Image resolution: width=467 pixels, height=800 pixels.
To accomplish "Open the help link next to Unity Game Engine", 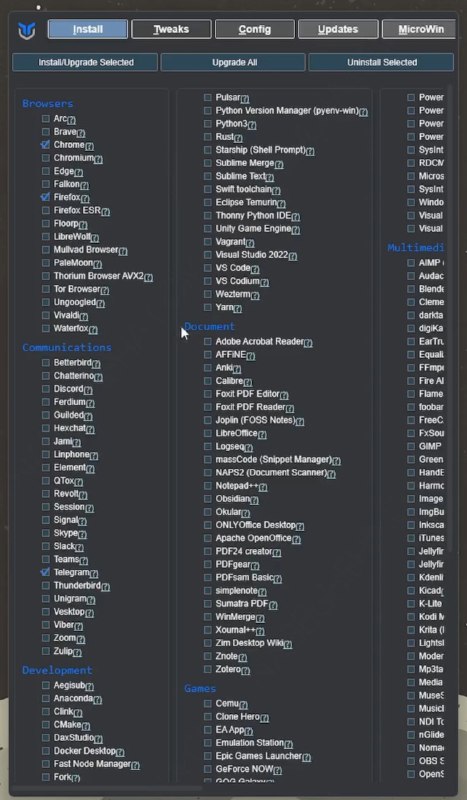I will (x=296, y=230).
